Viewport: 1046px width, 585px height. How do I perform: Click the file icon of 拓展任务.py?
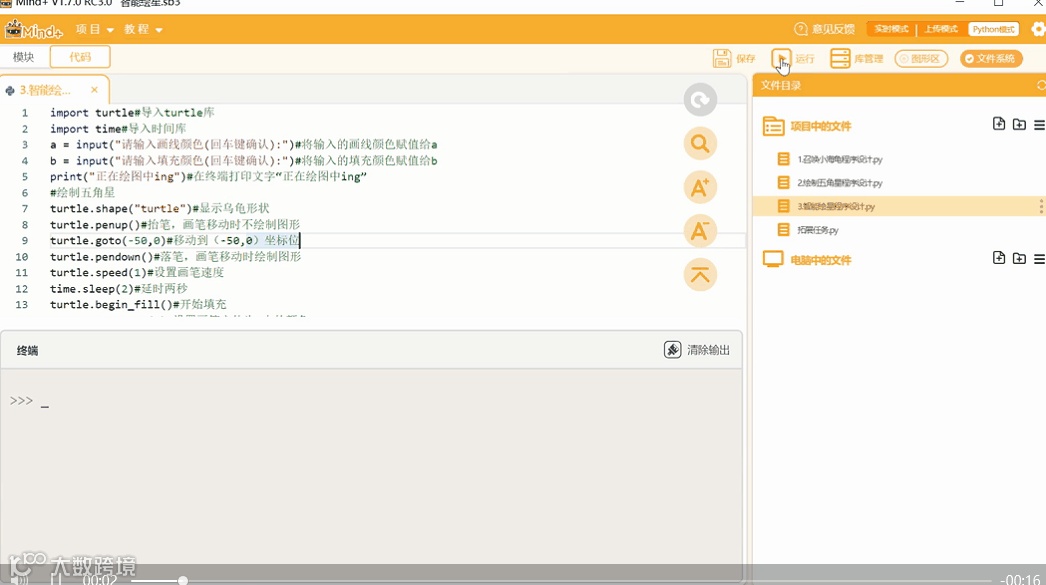[x=783, y=230]
